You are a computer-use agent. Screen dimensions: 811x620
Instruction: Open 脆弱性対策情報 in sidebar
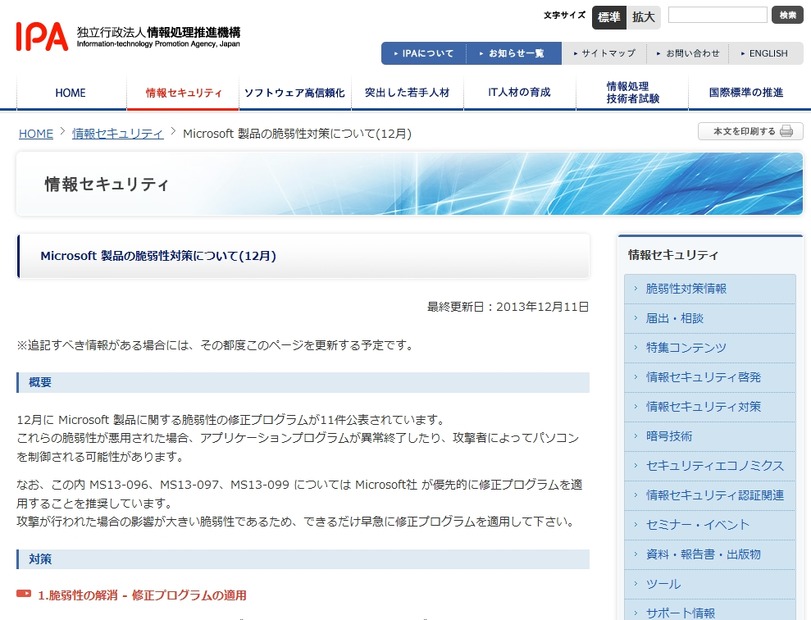tap(710, 289)
